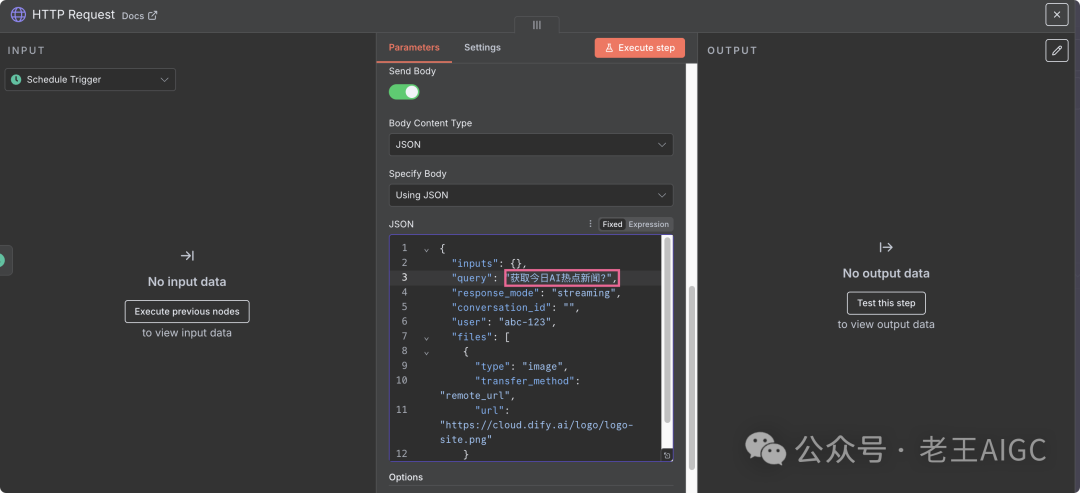Collapse the "files" array at line 7
The height and width of the screenshot is (493, 1080).
[426, 337]
